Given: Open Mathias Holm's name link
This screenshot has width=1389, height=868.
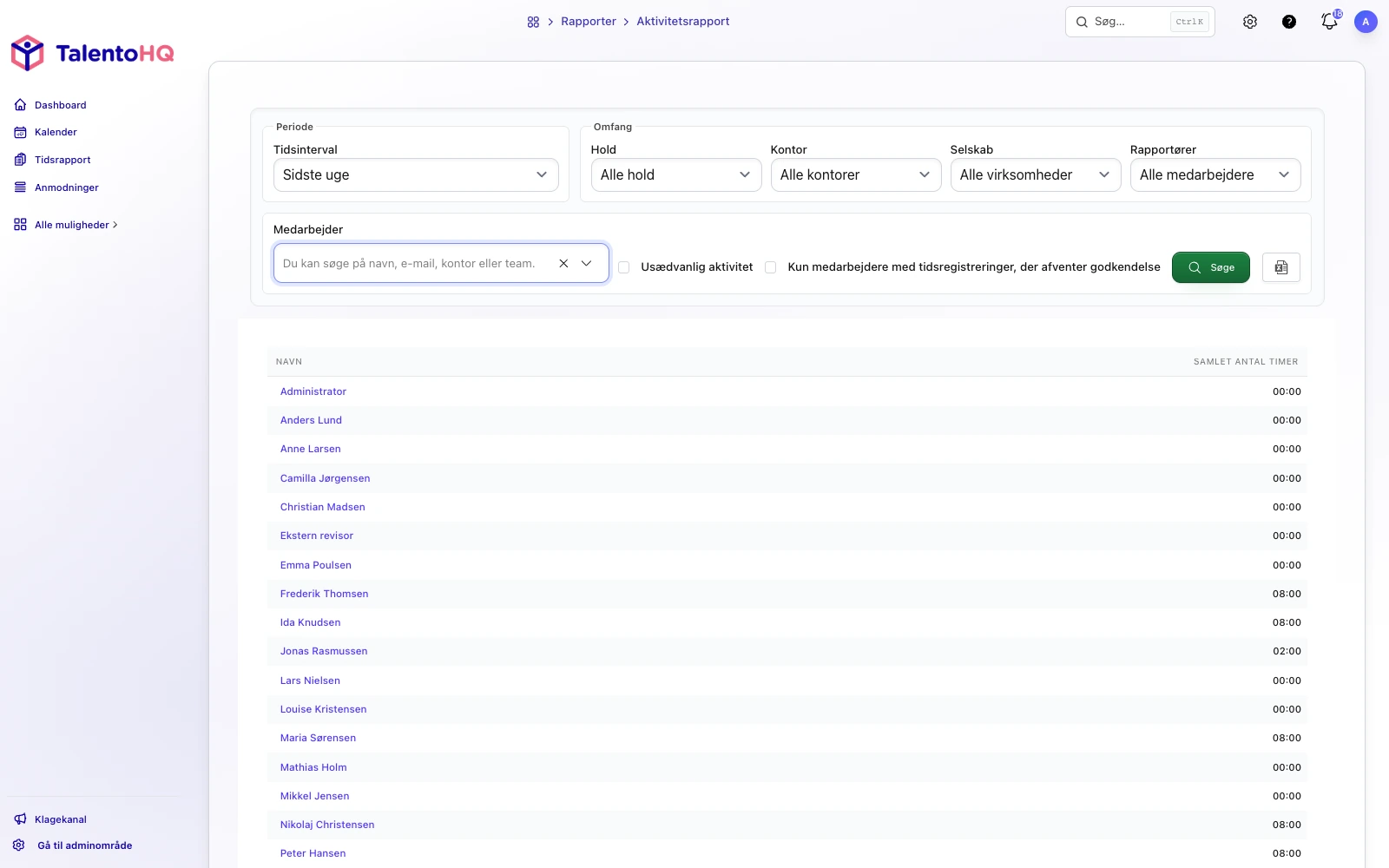Looking at the screenshot, I should 313,767.
